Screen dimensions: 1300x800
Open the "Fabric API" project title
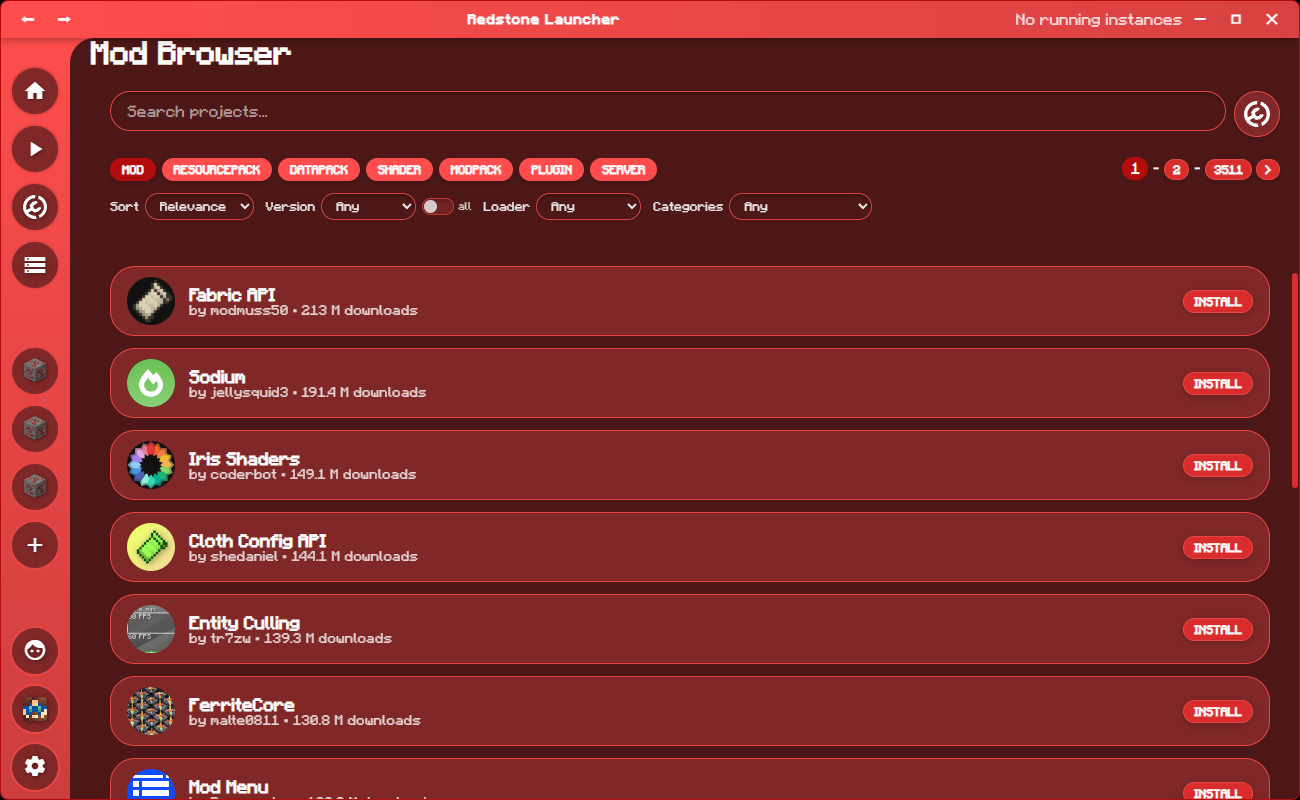pos(232,295)
